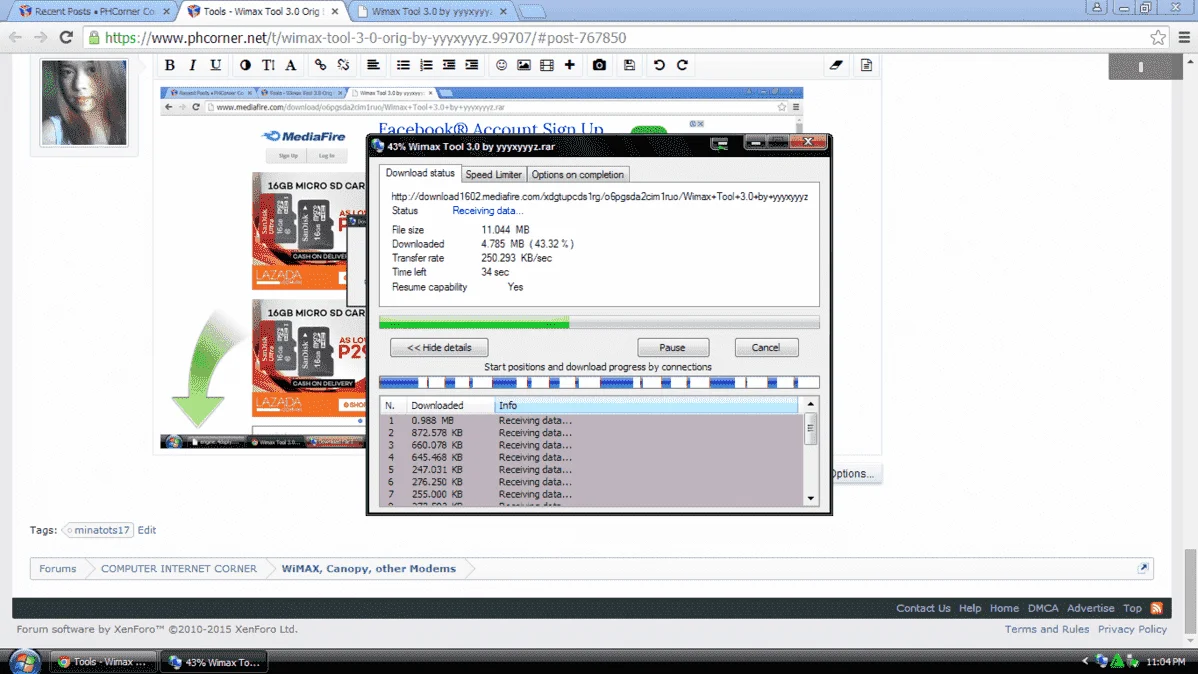1198x674 pixels.
Task: Open the text color picker
Action: pos(244,65)
